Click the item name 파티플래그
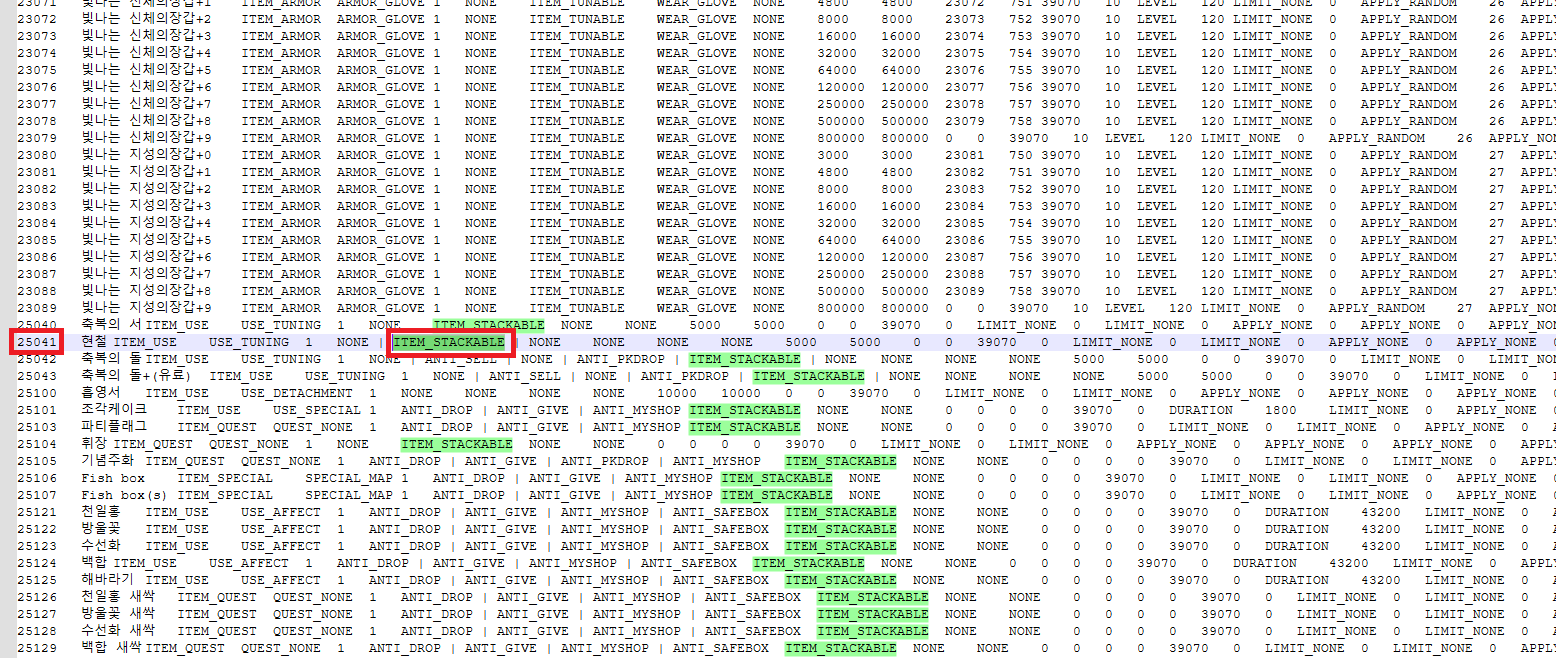The width and height of the screenshot is (1556, 658). 114,427
